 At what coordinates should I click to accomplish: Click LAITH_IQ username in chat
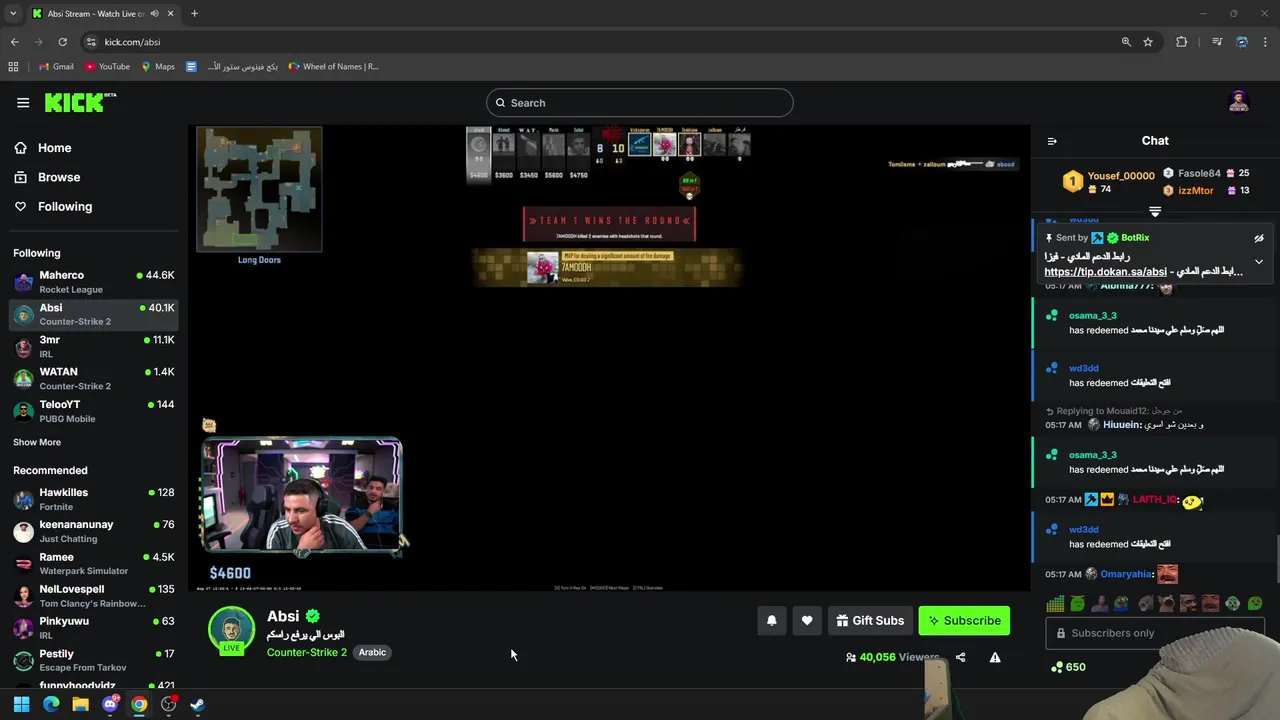tap(1155, 499)
